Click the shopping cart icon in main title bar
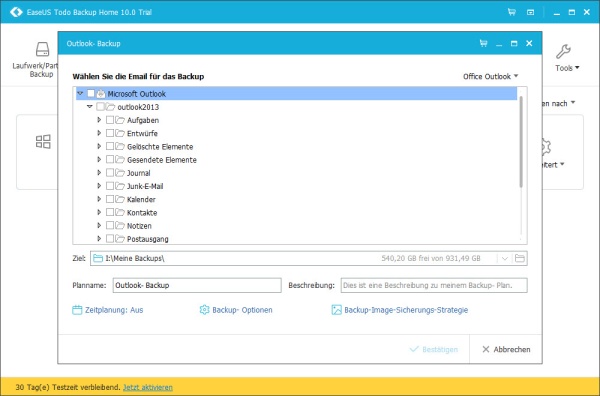The width and height of the screenshot is (600, 396). pos(512,12)
